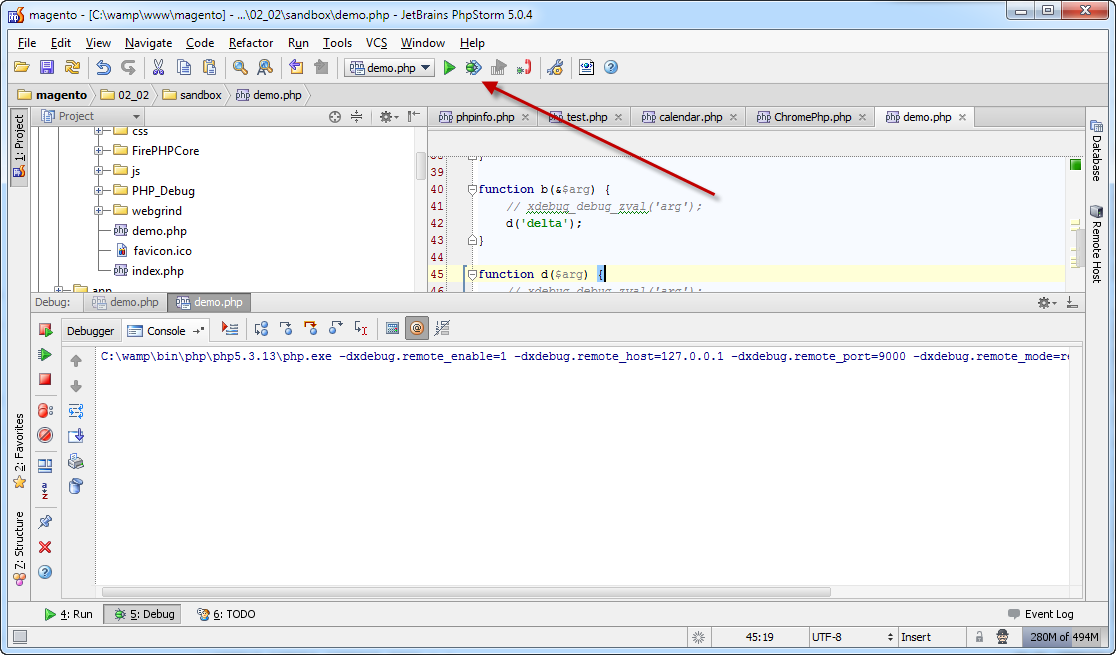Click the Step Out icon
The image size is (1116, 655).
tap(336, 328)
